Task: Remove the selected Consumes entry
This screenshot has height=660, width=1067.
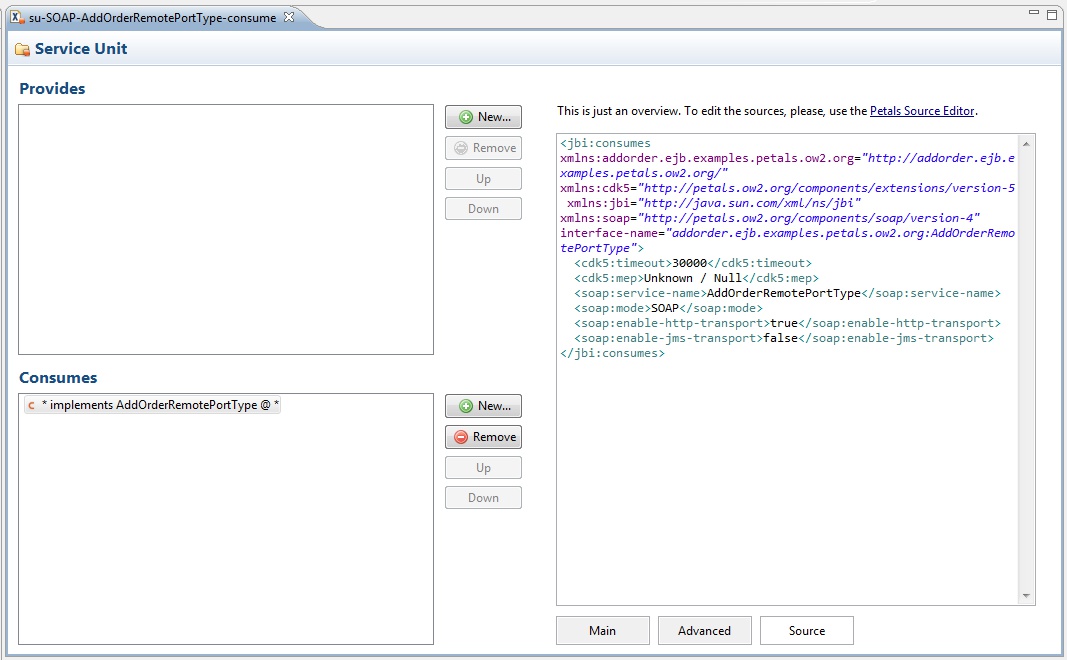Action: point(483,437)
